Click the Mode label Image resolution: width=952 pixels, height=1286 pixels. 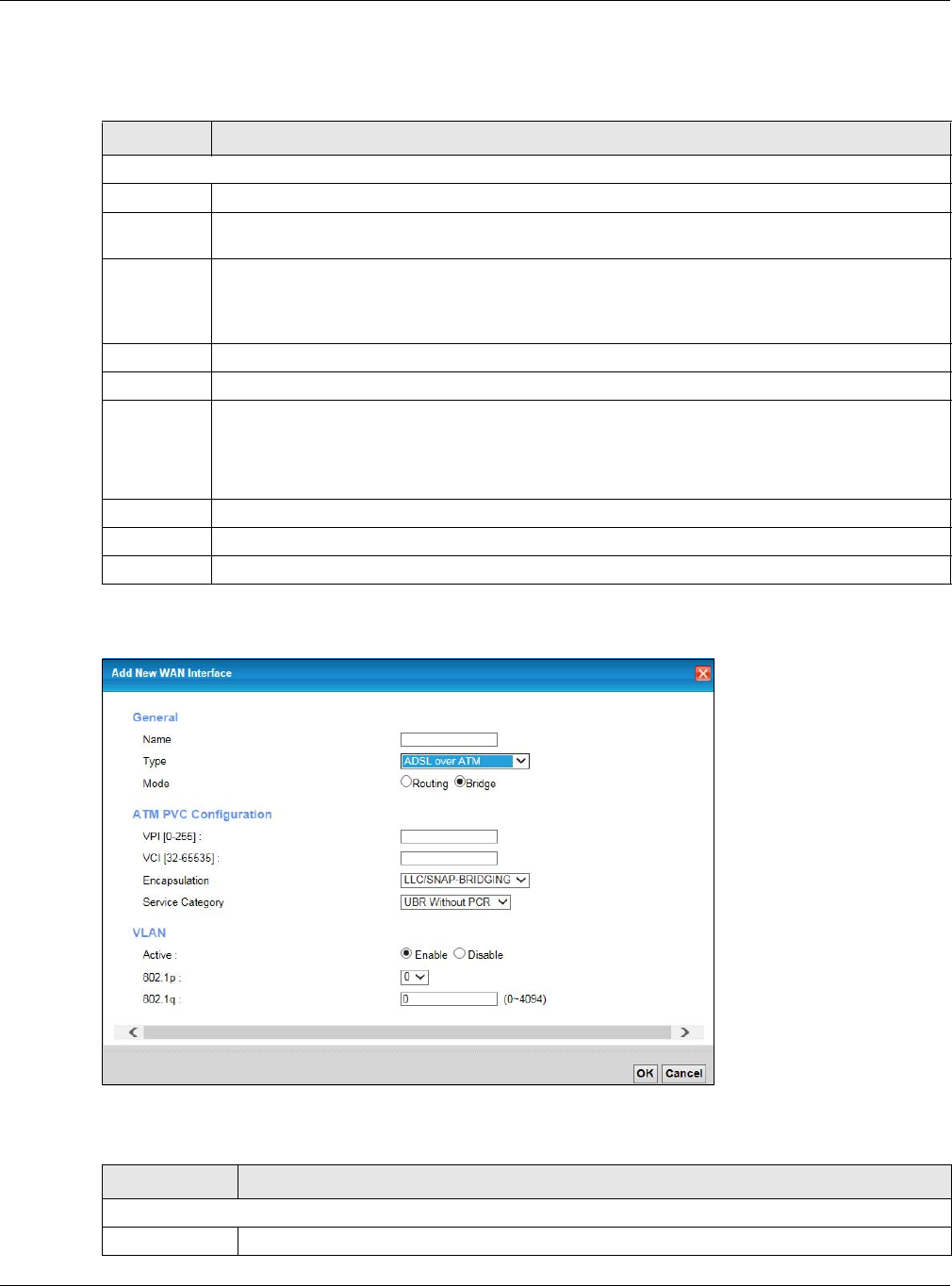(x=156, y=783)
